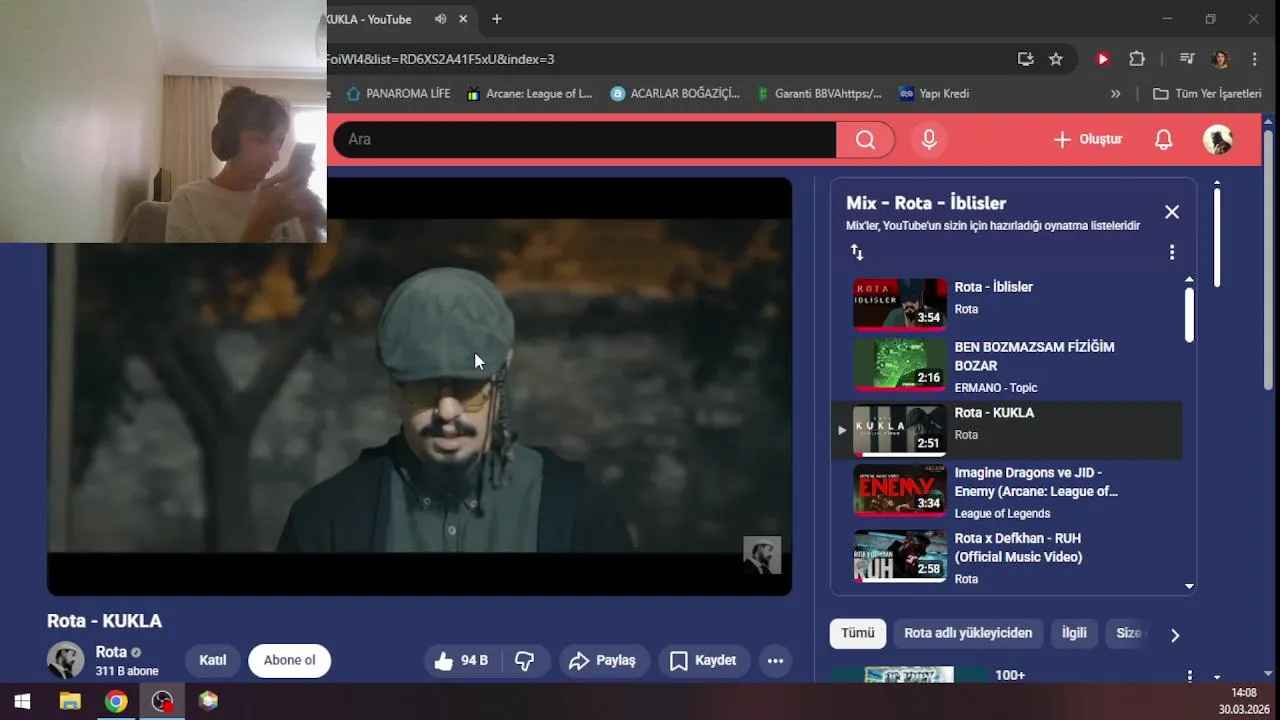Open recording app in taskbar
The height and width of the screenshot is (720, 1280).
coord(162,701)
